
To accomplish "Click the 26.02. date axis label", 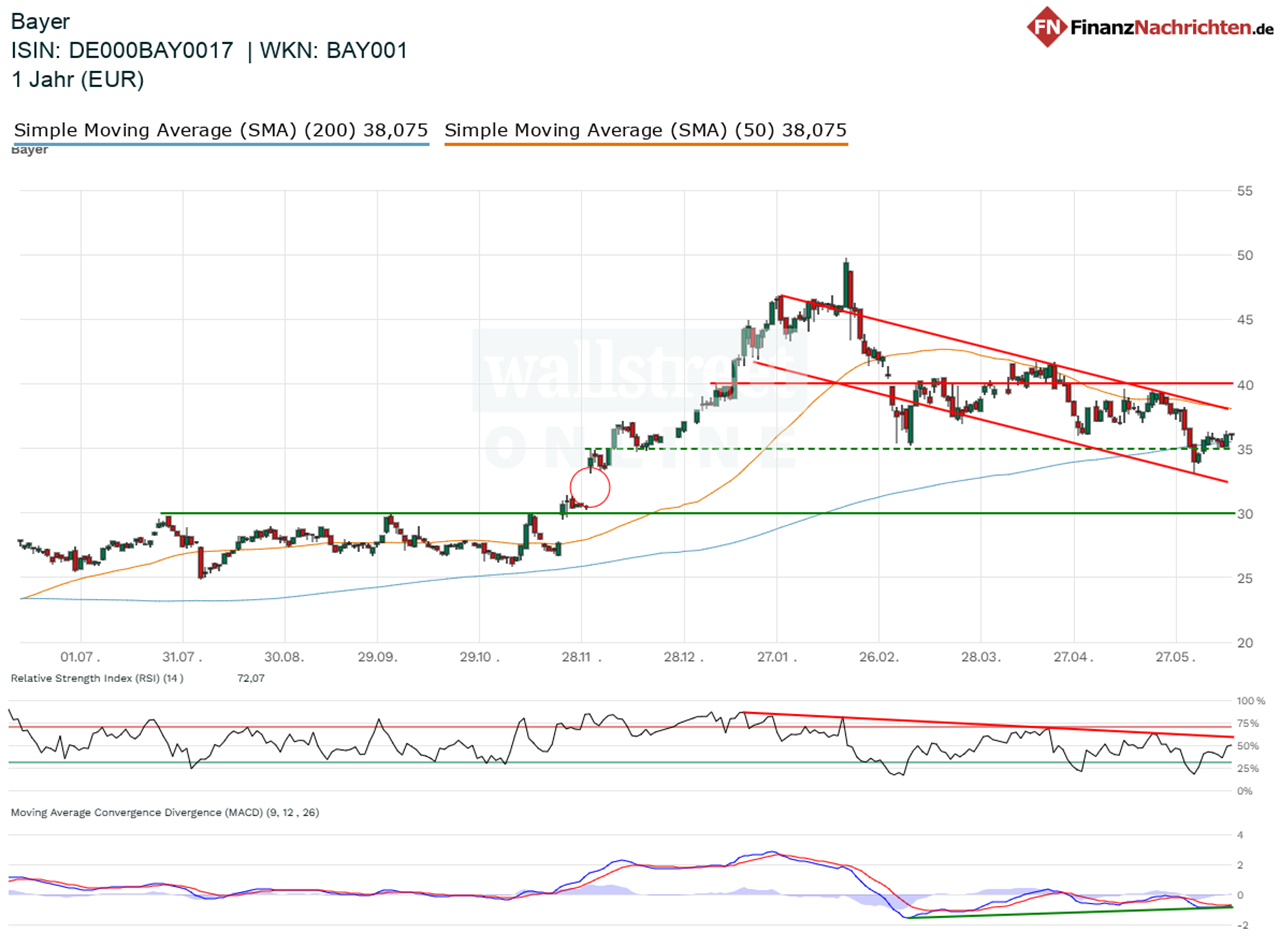I will (x=878, y=660).
